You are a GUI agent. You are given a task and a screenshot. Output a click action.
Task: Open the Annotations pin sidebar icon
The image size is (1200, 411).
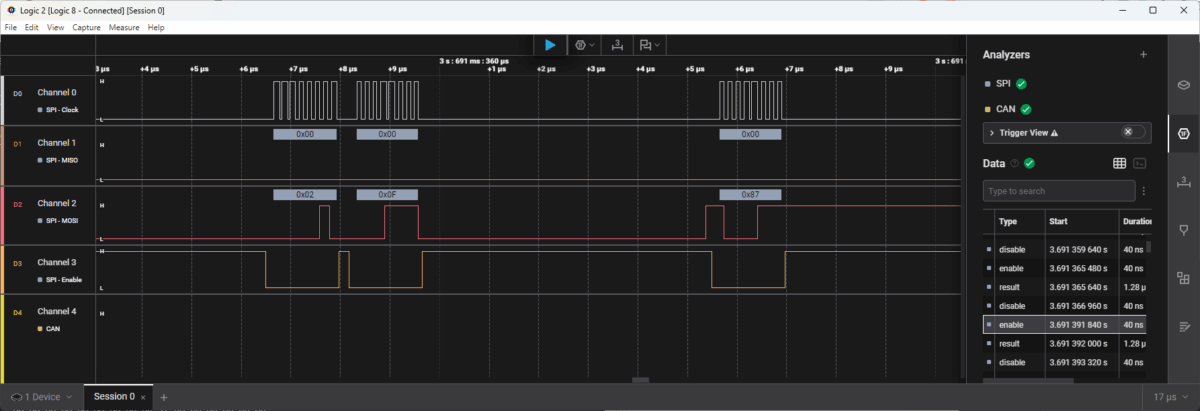1183,229
